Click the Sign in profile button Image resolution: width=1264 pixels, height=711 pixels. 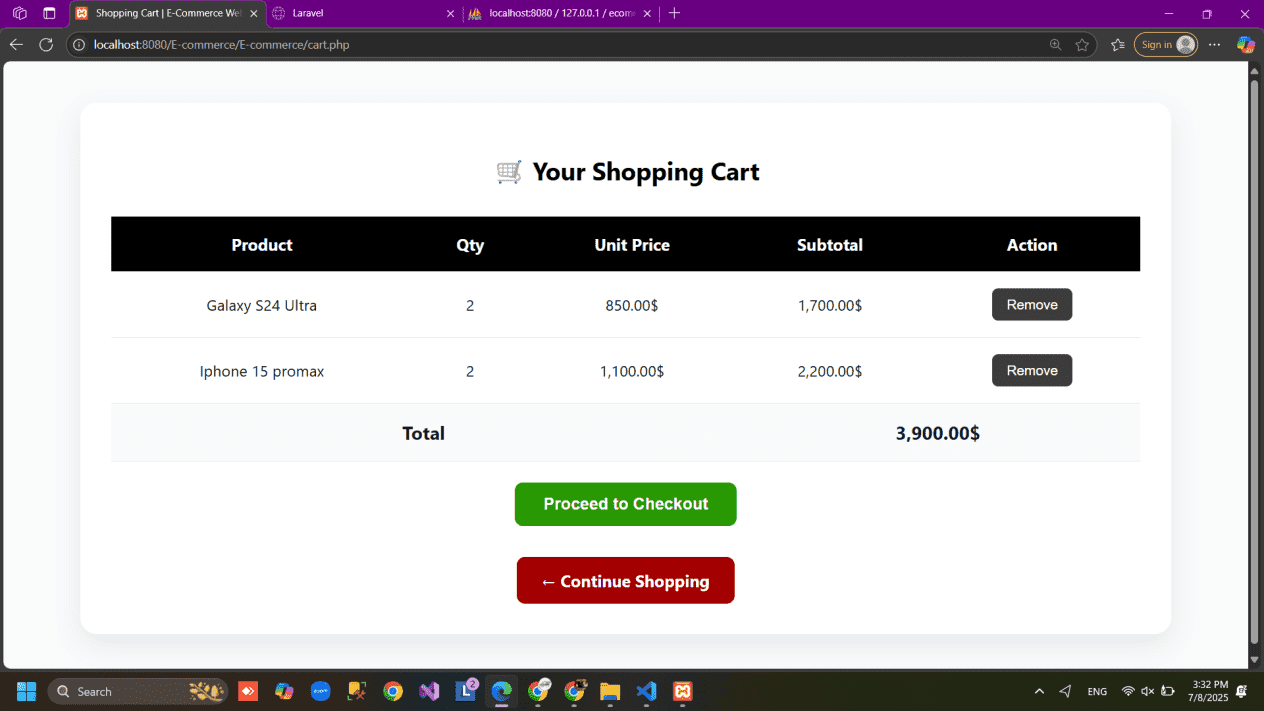click(x=1166, y=45)
